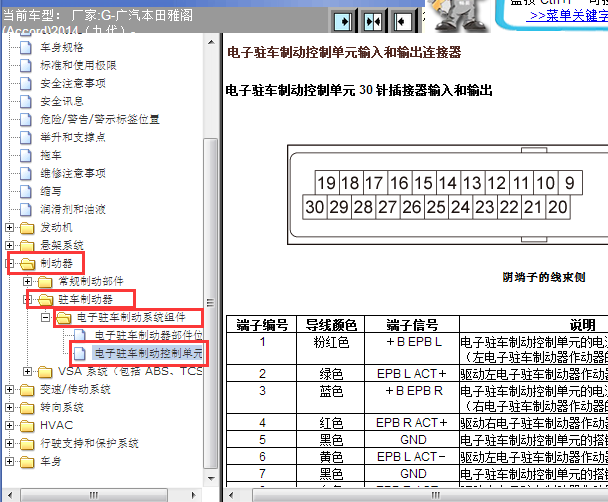The width and height of the screenshot is (608, 502).
Task: Select 电子驻车制动器部件位 tree entry
Action: coord(149,335)
